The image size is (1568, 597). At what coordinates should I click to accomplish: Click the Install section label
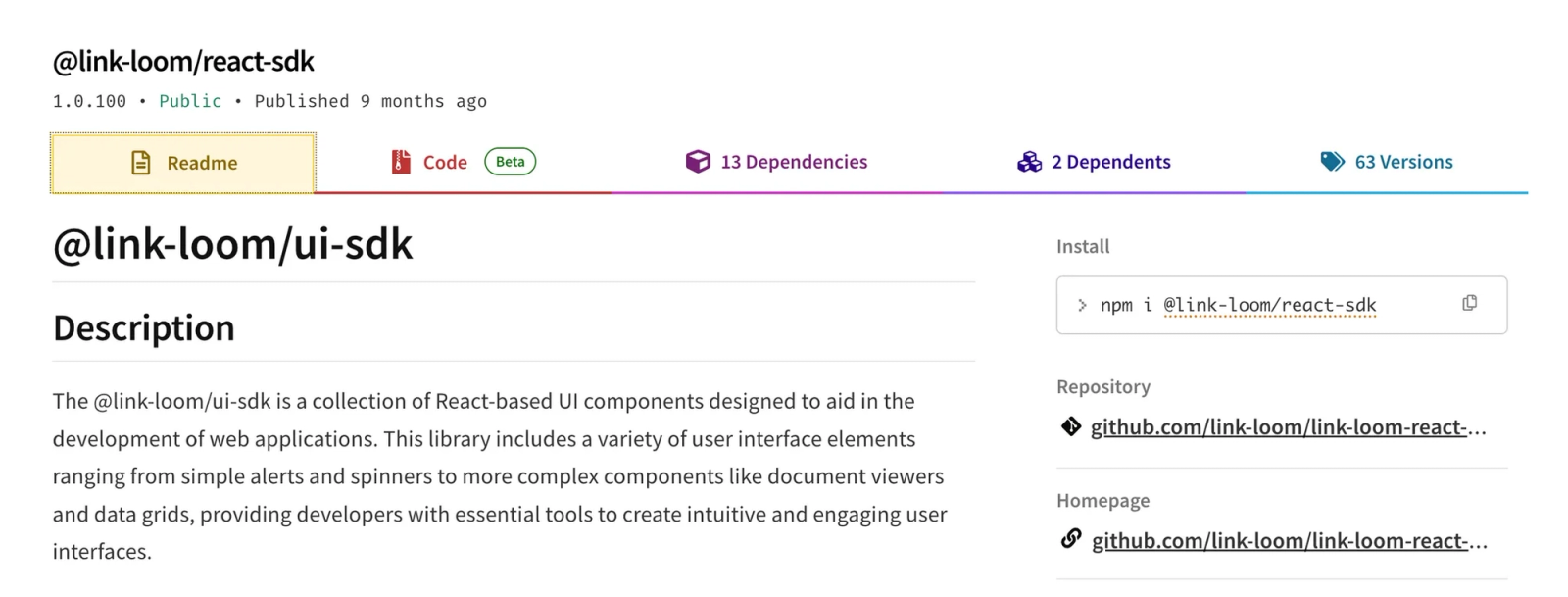1083,247
